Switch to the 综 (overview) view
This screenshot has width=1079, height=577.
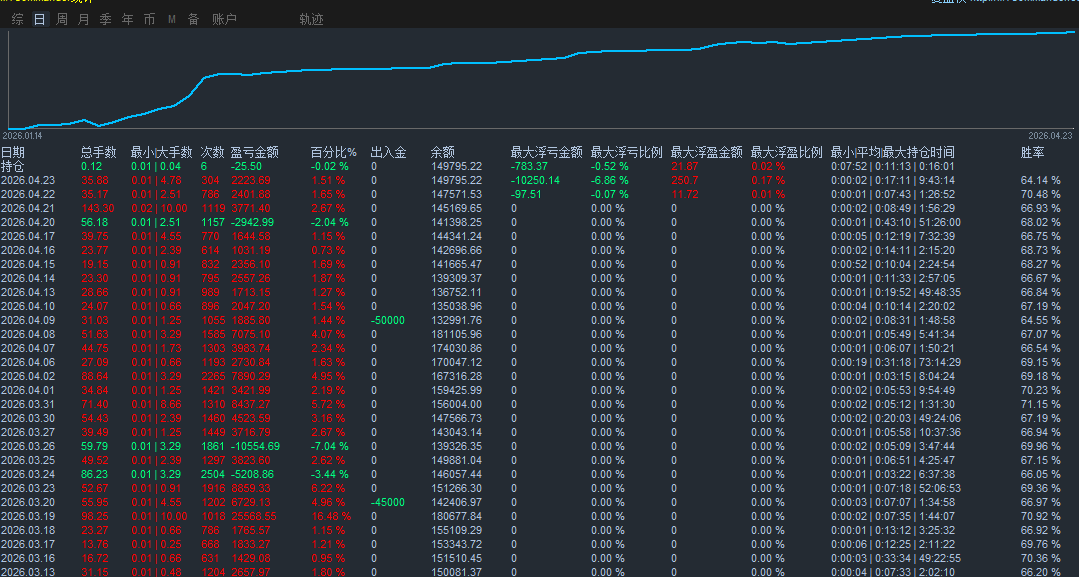tap(17, 18)
